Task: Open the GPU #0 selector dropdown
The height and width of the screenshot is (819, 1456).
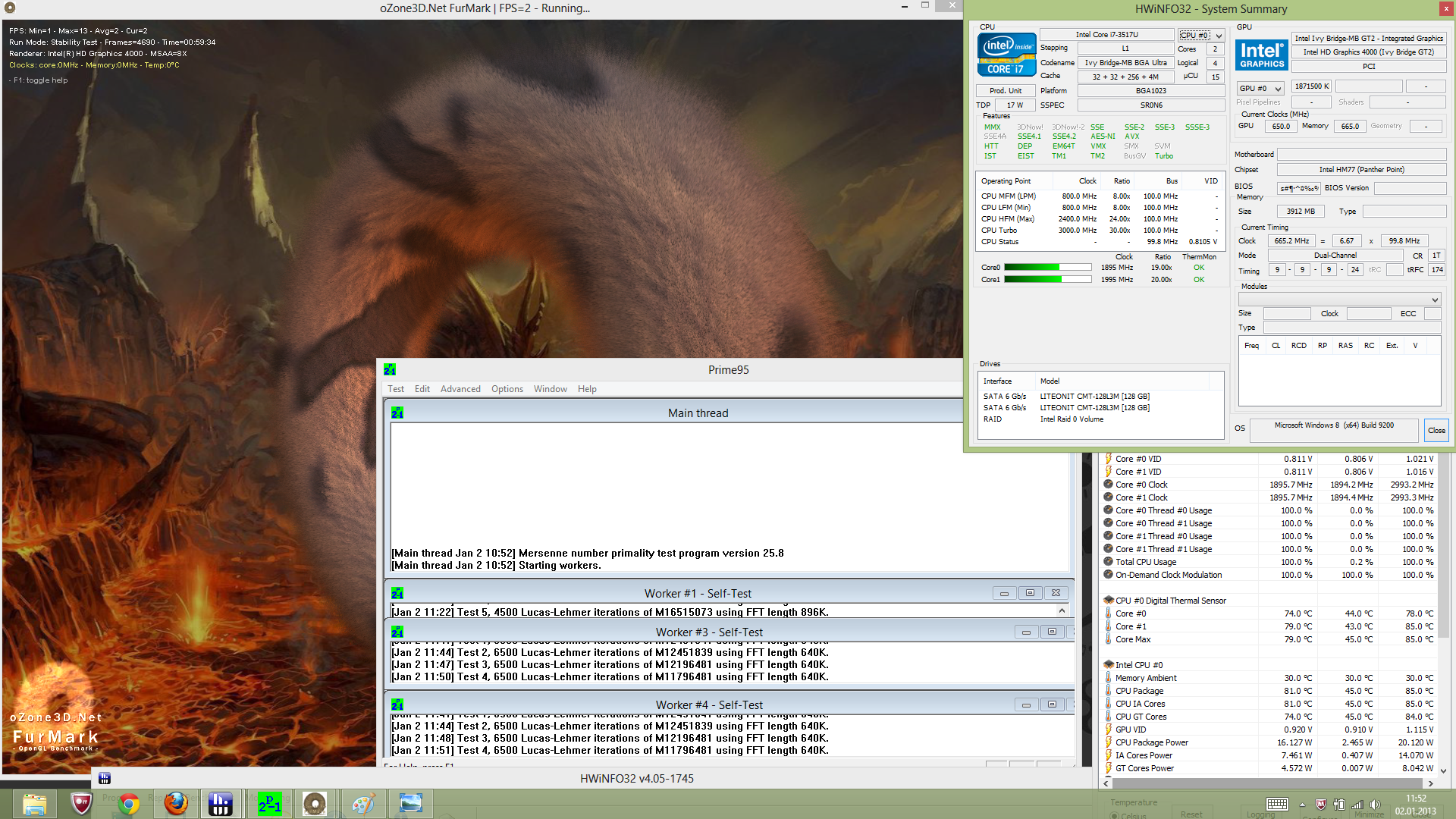Action: pyautogui.click(x=1260, y=88)
